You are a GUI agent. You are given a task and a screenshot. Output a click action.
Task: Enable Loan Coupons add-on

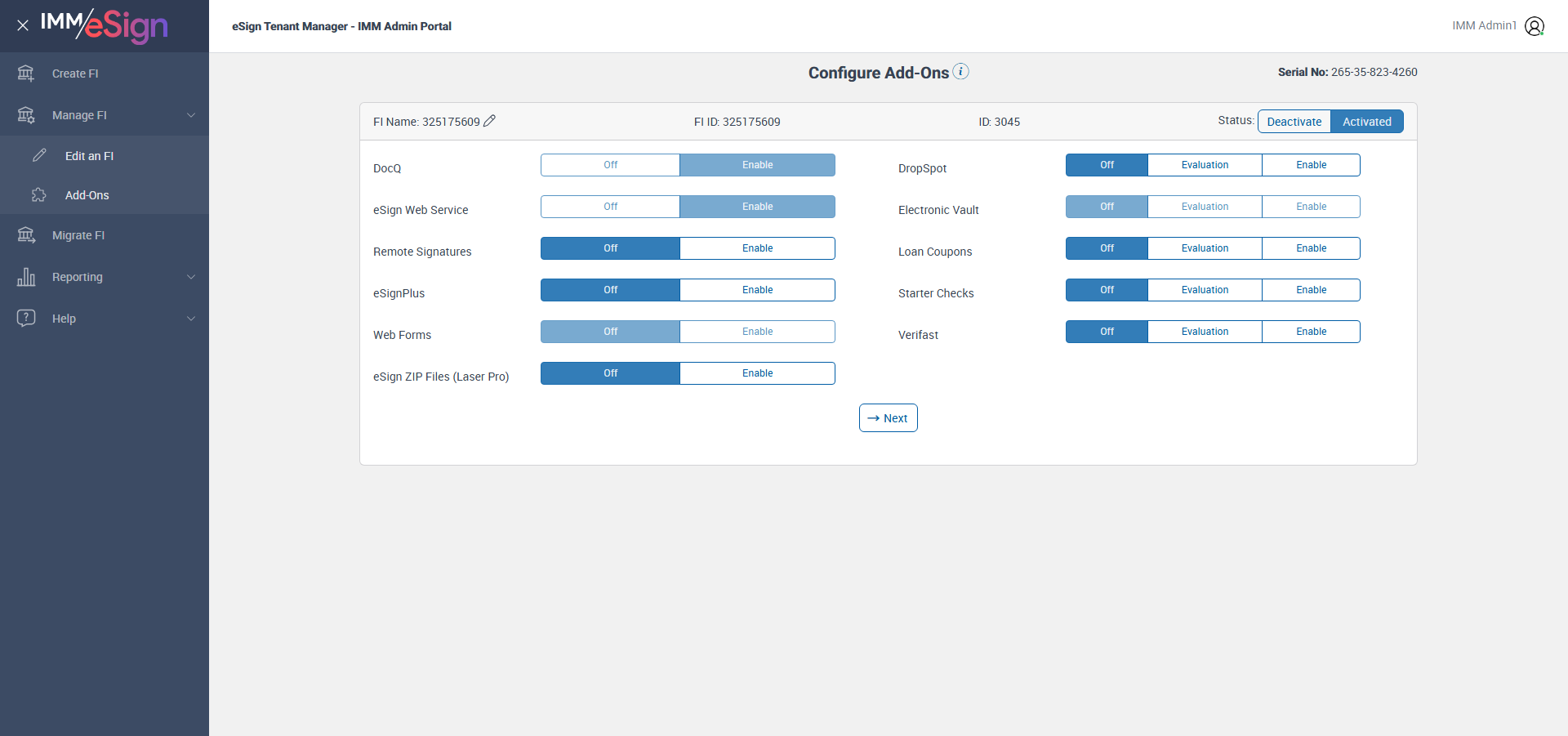1311,248
